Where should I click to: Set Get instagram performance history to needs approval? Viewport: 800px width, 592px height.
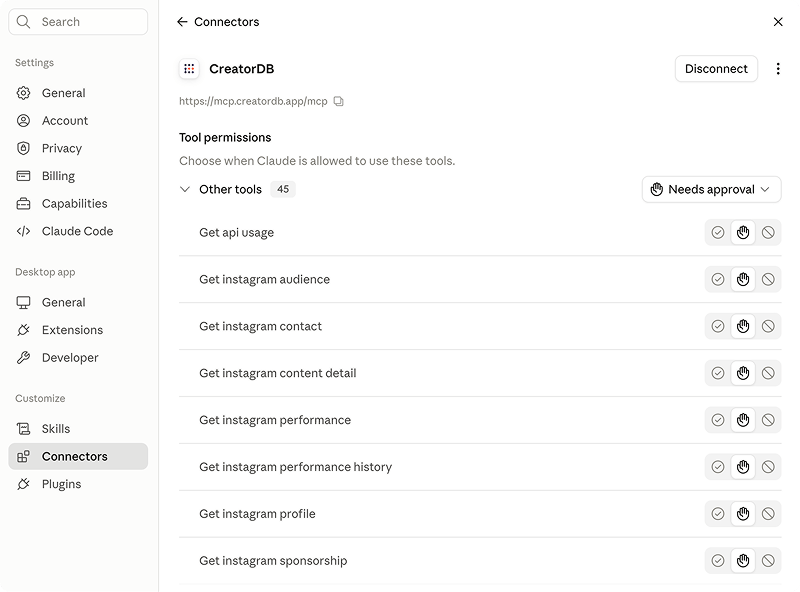click(x=743, y=467)
